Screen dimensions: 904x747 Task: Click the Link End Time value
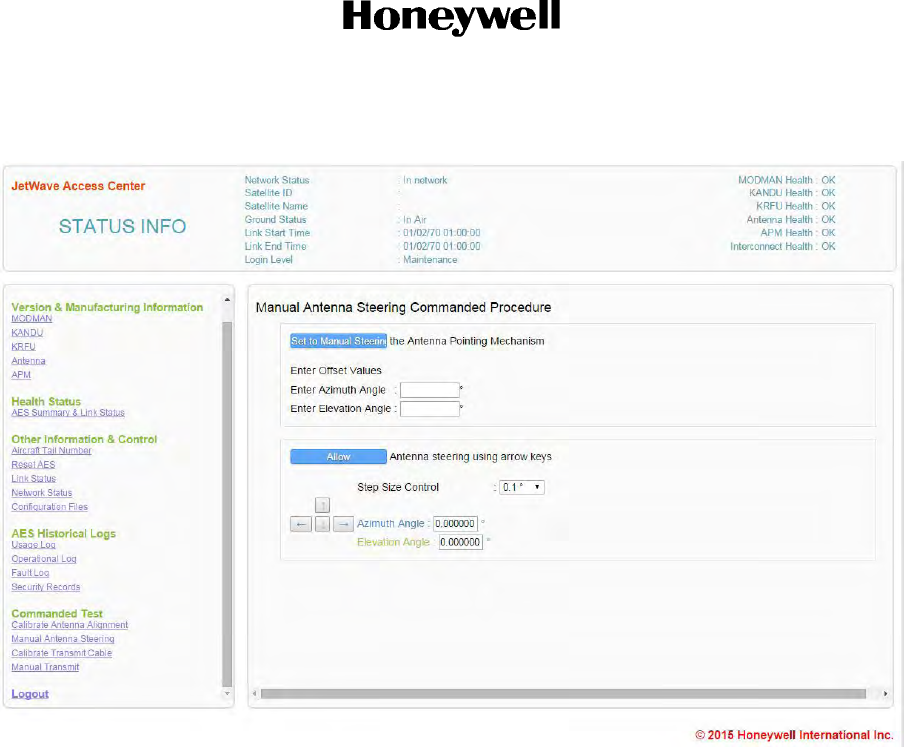click(x=442, y=246)
